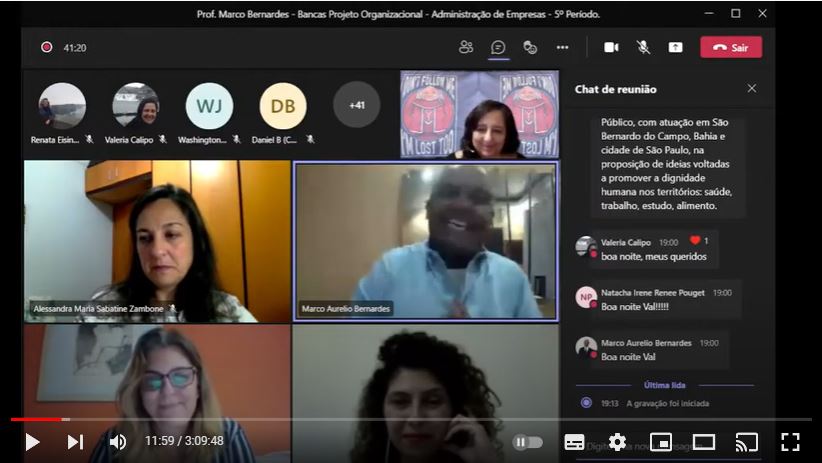This screenshot has height=463, width=822.
Task: Click the 41:20 meeting timer
Action: pyautogui.click(x=75, y=48)
